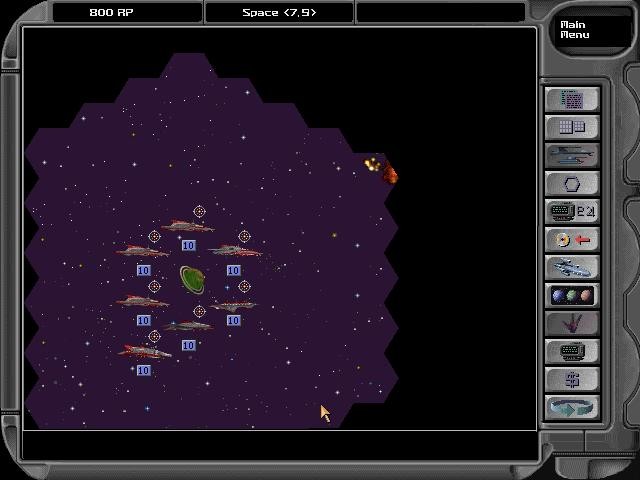Click the Space <7,9> coordinates readout
The height and width of the screenshot is (480, 640).
279,12
